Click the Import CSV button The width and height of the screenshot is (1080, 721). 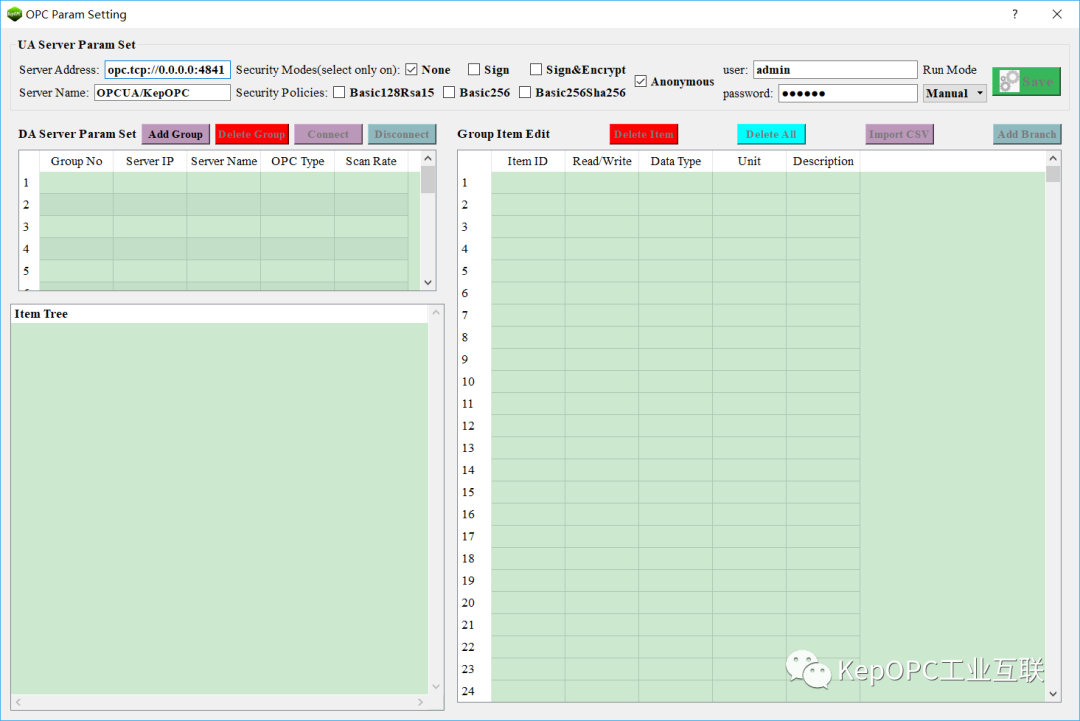899,134
